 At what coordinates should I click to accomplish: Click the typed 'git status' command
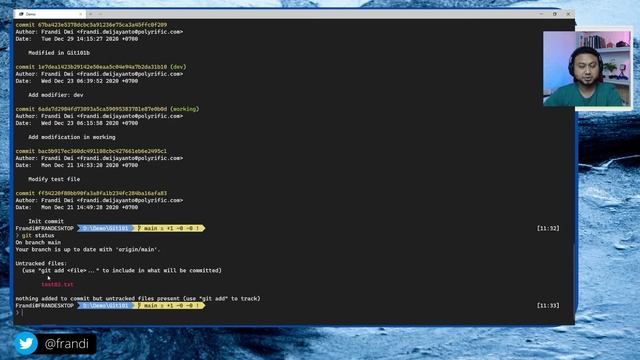(38, 236)
